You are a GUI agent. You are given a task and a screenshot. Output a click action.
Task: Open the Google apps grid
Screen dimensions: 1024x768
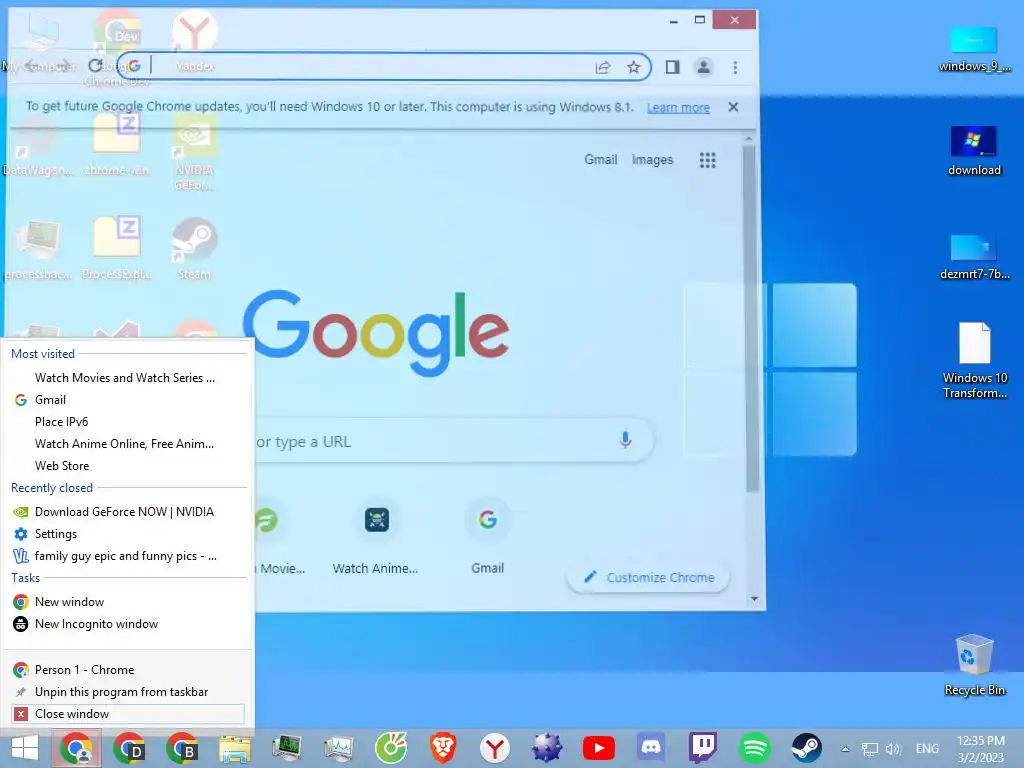click(x=707, y=160)
